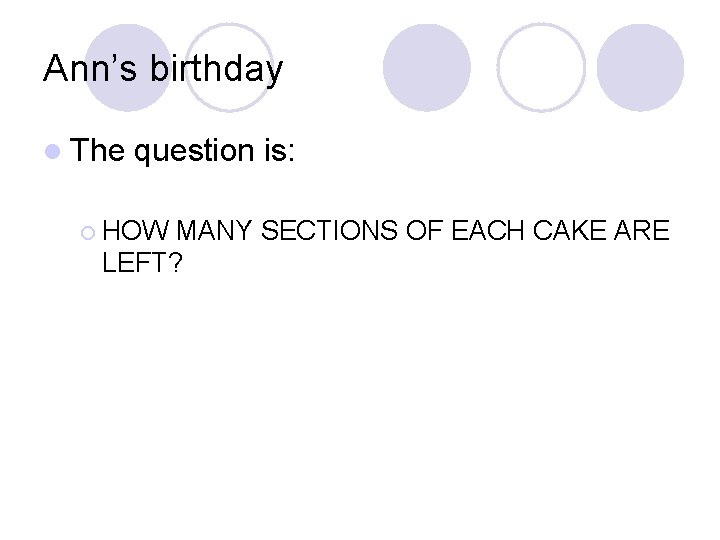Click the word "ARE" at the line end

point(642,230)
